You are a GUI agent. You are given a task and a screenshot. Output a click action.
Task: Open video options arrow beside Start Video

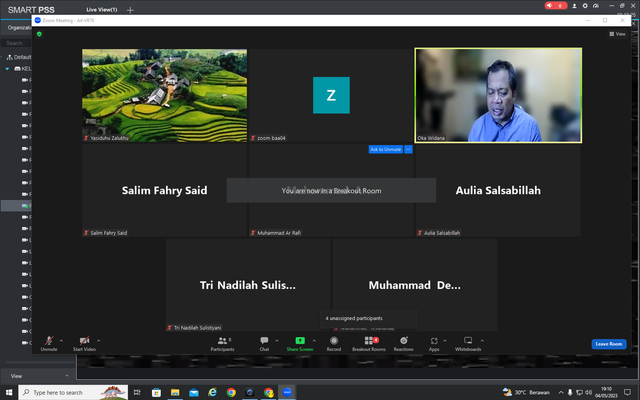click(98, 340)
